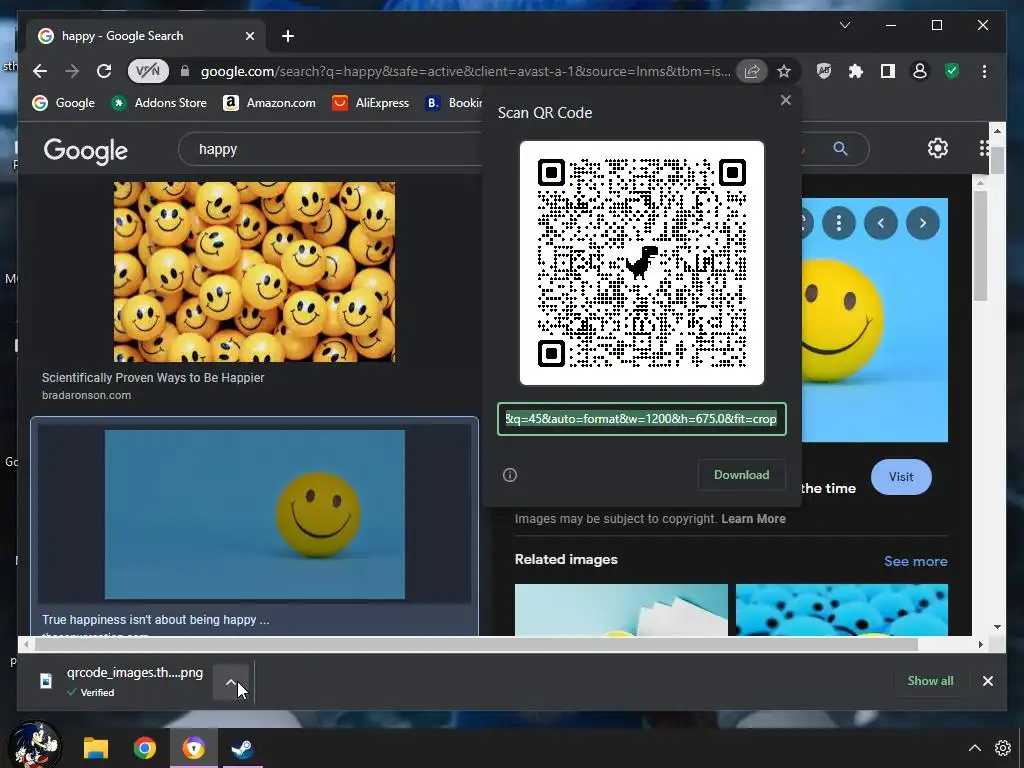Click the QR code image
This screenshot has width=1024, height=768.
[642, 263]
